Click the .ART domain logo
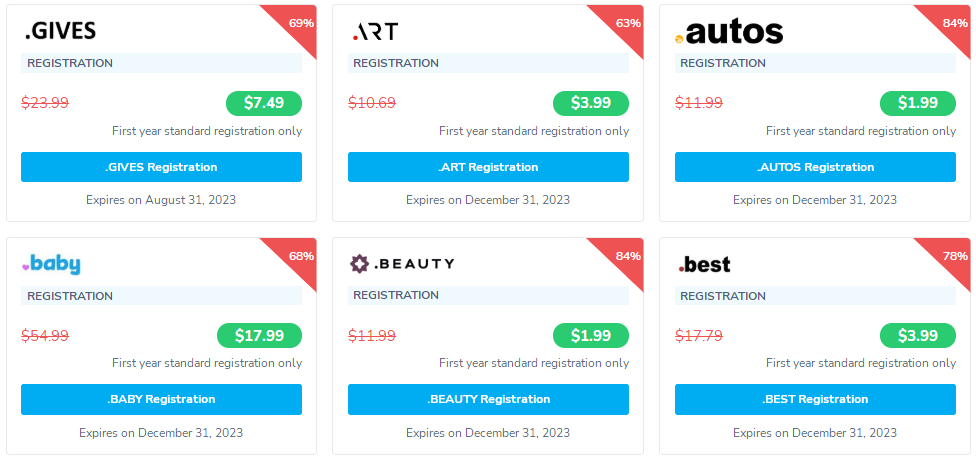Screen dimensions: 976x458 tap(375, 32)
